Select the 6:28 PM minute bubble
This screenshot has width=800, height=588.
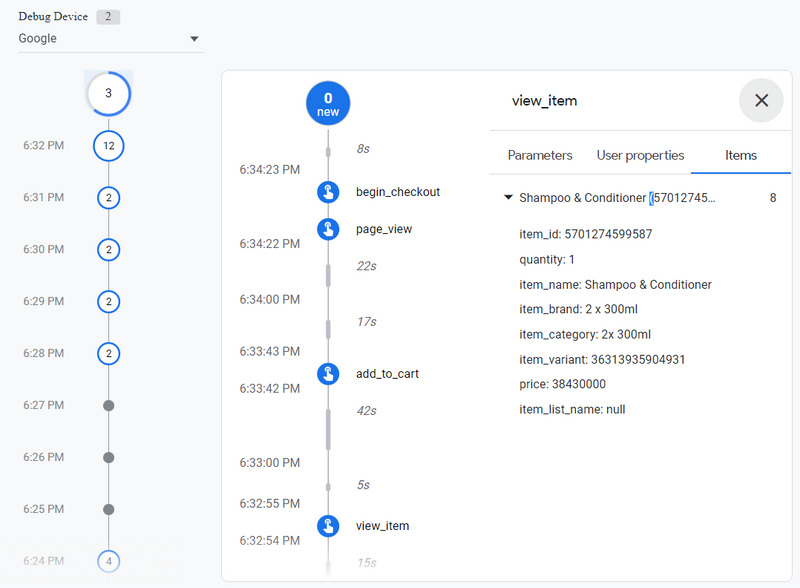coord(109,353)
